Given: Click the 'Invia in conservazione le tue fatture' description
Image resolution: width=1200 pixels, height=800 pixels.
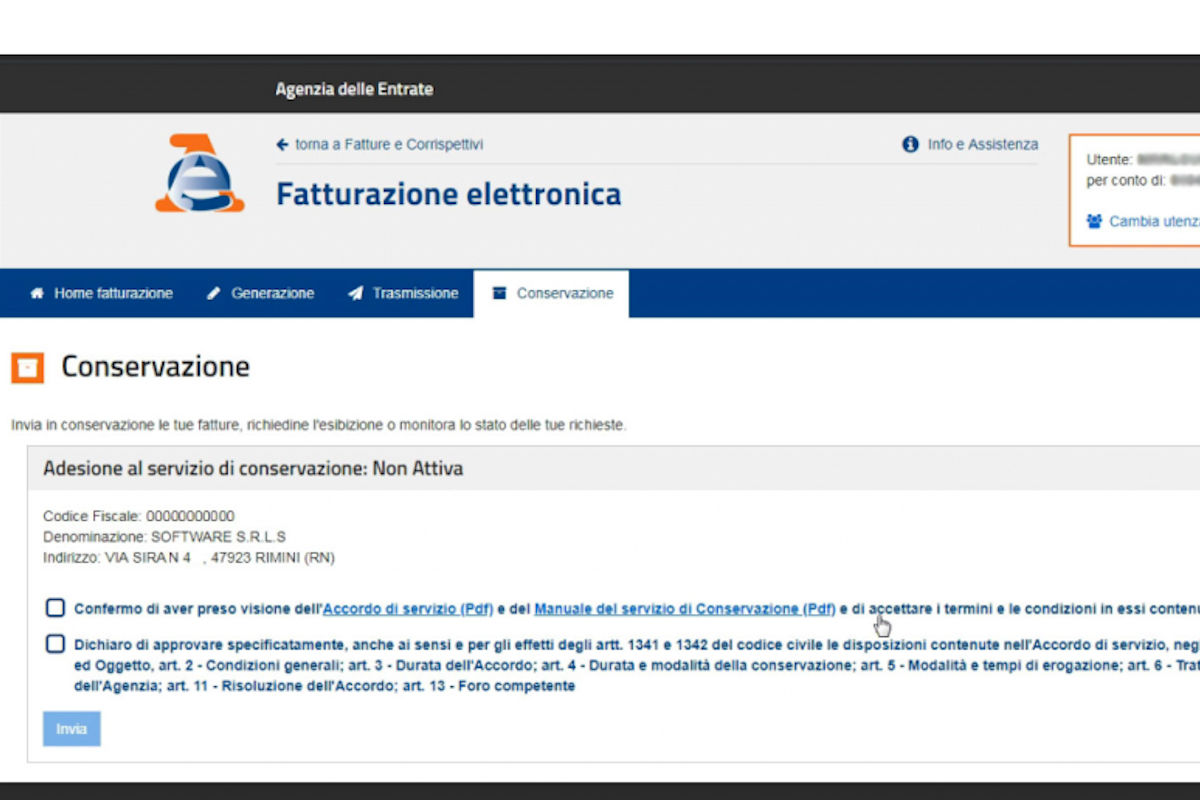Looking at the screenshot, I should (x=319, y=425).
